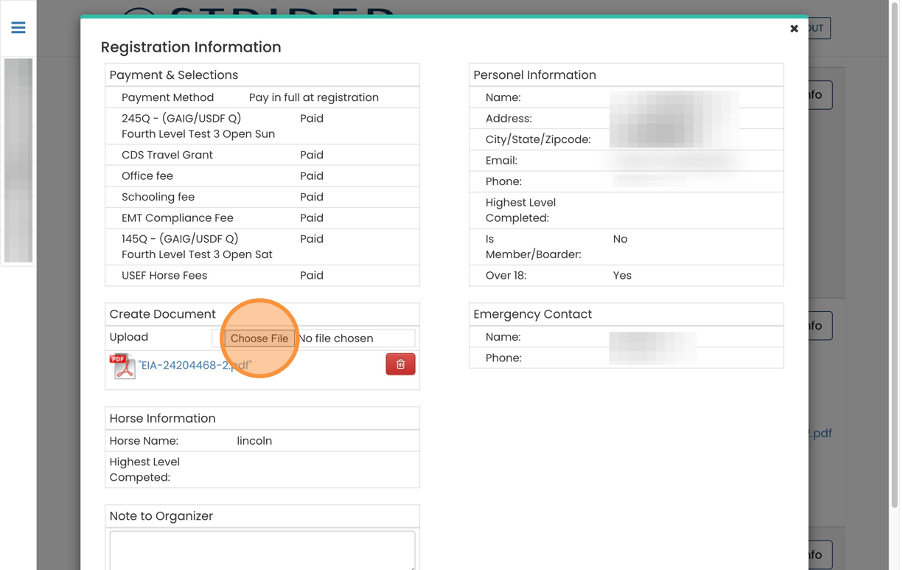Screen dimensions: 902x570
Task: Open the hamburger navigation menu
Action: 18,28
